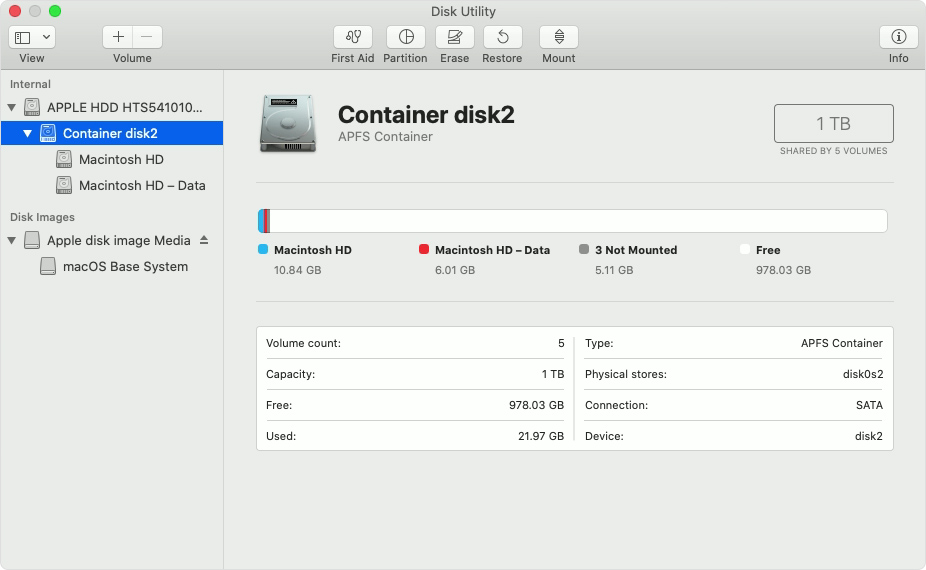Viewport: 926px width, 570px height.
Task: Click the Free 978.03 GB legend value
Action: click(783, 270)
